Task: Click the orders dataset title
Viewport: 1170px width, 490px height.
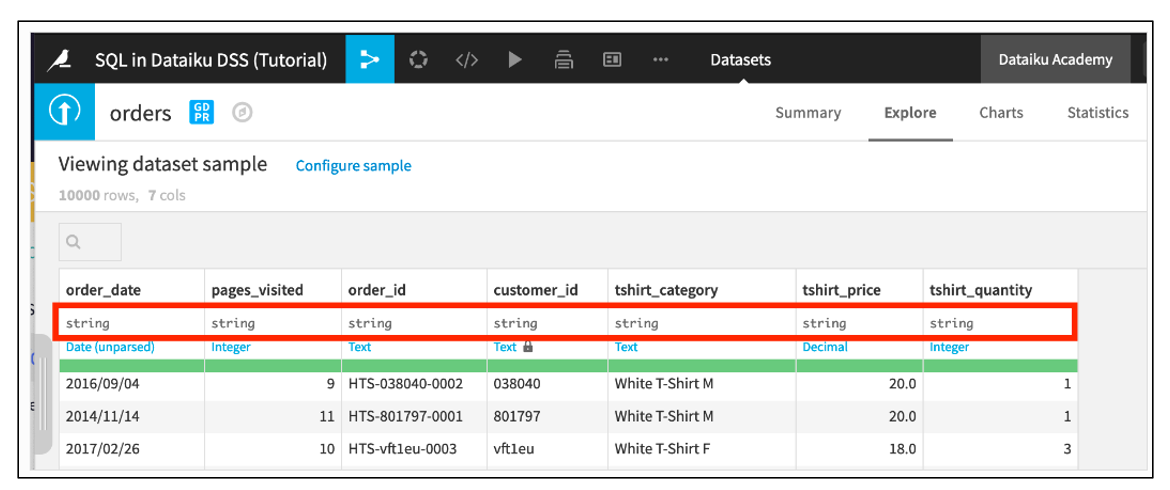Action: tap(140, 113)
